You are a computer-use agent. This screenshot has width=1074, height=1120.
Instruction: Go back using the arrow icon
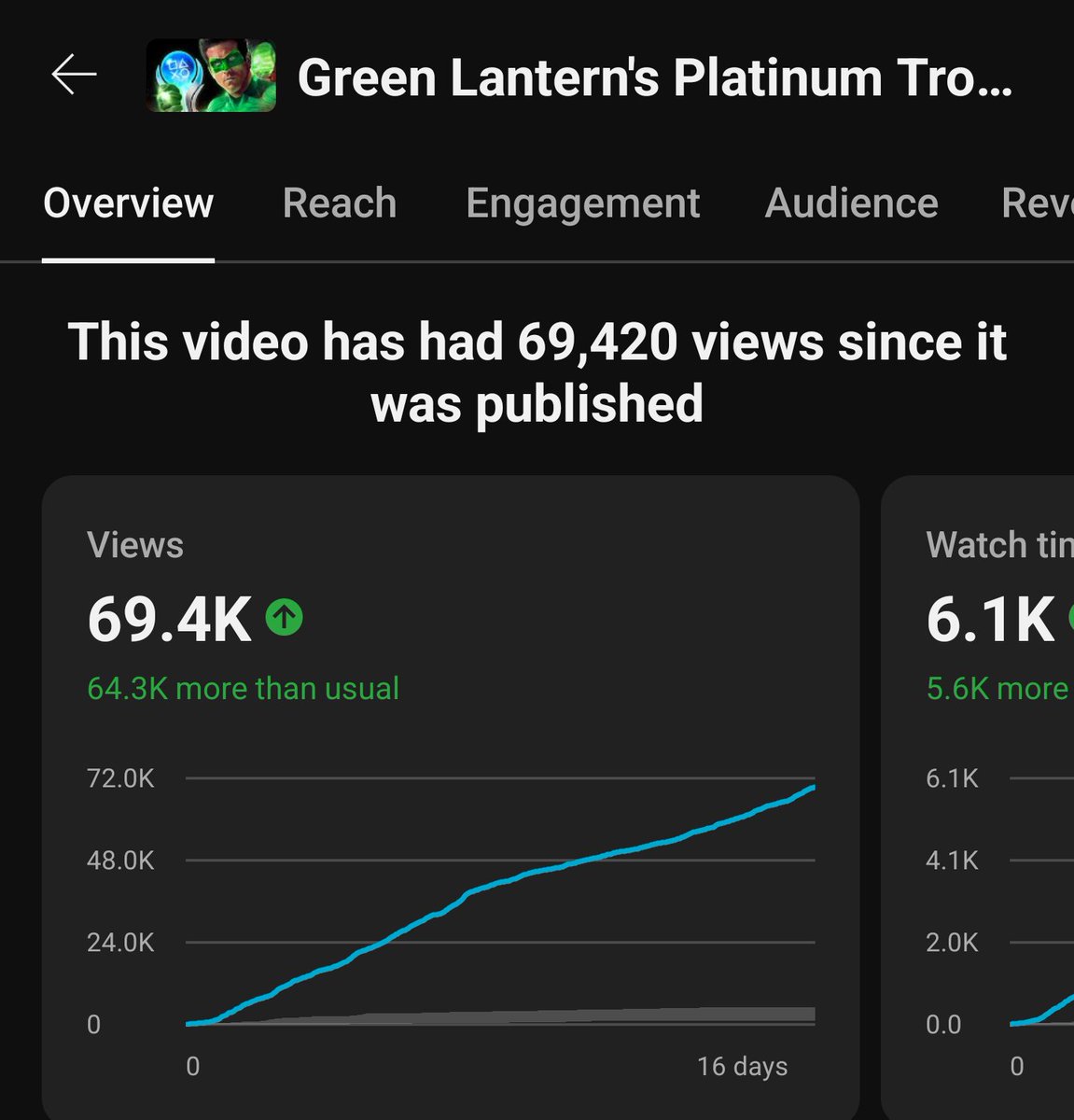(75, 75)
